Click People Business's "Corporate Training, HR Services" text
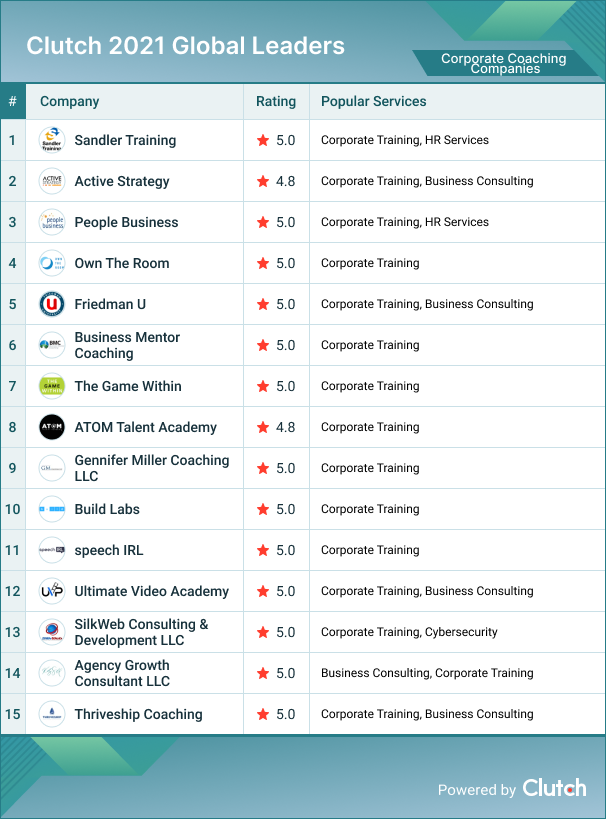606x819 pixels. [x=404, y=222]
